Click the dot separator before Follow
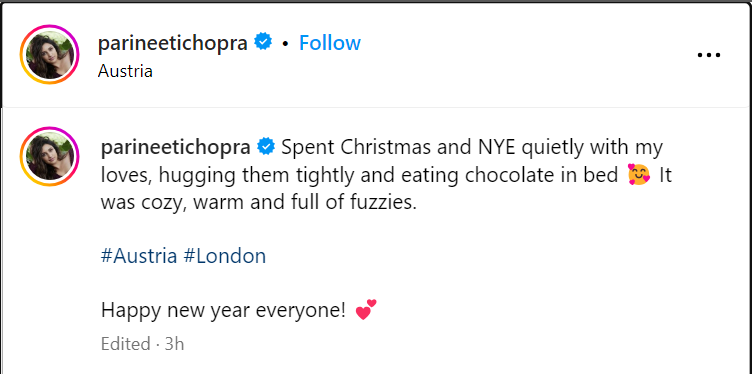The height and width of the screenshot is (374, 752). (x=285, y=44)
